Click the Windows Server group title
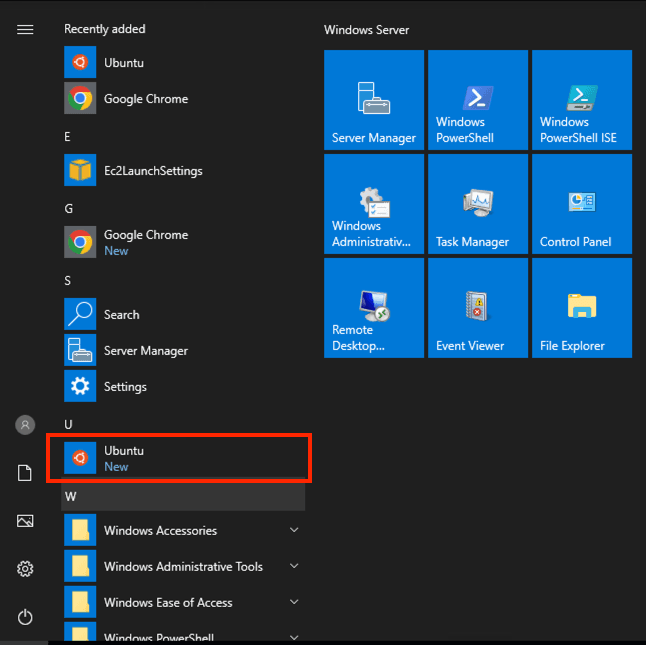This screenshot has width=646, height=645. (366, 30)
